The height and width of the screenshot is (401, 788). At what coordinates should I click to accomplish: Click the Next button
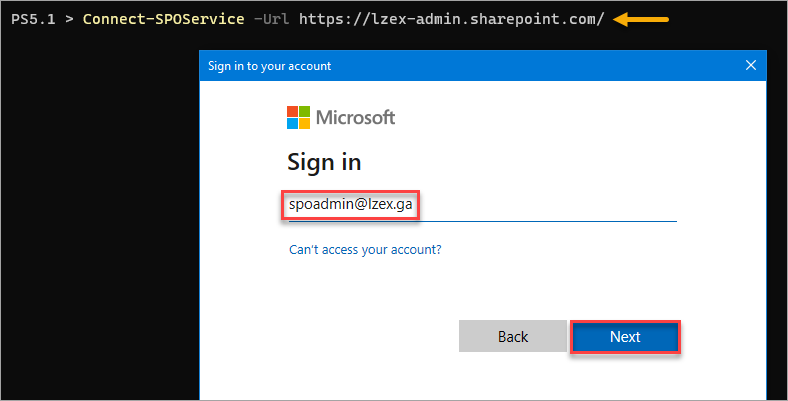pos(625,337)
